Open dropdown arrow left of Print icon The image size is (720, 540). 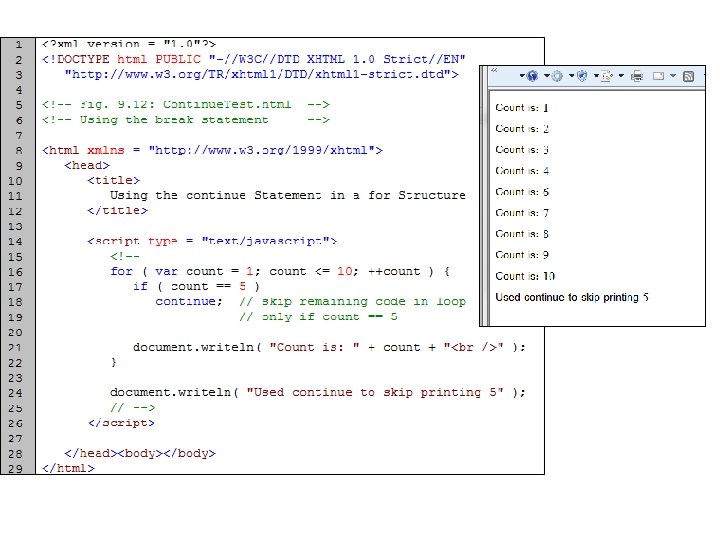621,76
